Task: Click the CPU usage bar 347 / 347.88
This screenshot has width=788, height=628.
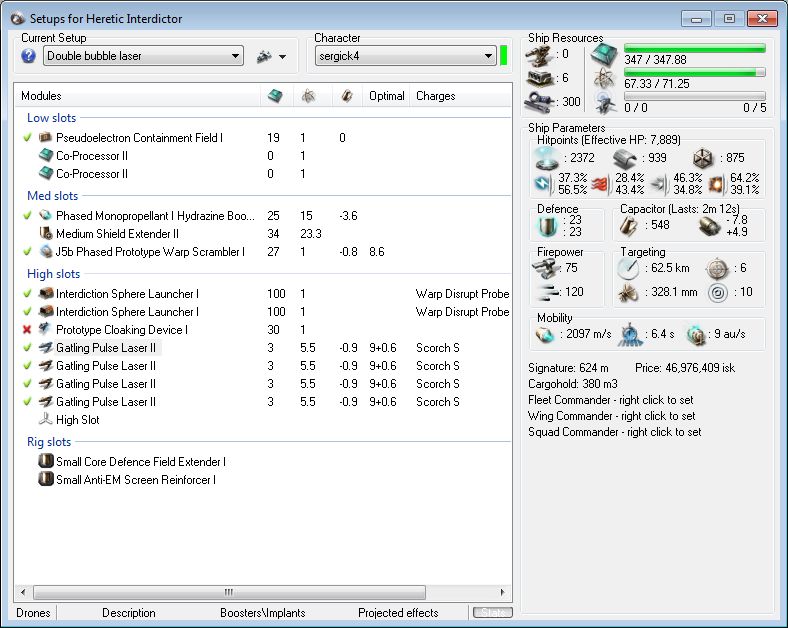Action: point(695,48)
